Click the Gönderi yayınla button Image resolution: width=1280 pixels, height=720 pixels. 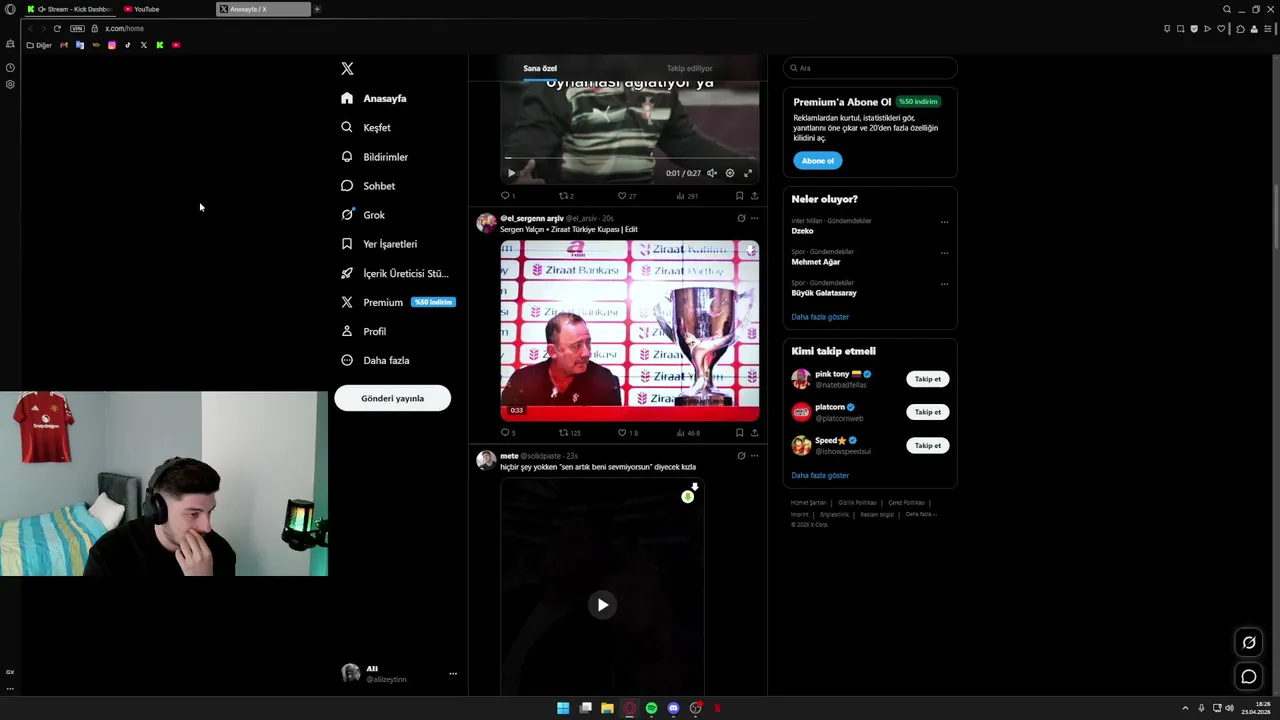click(x=392, y=398)
